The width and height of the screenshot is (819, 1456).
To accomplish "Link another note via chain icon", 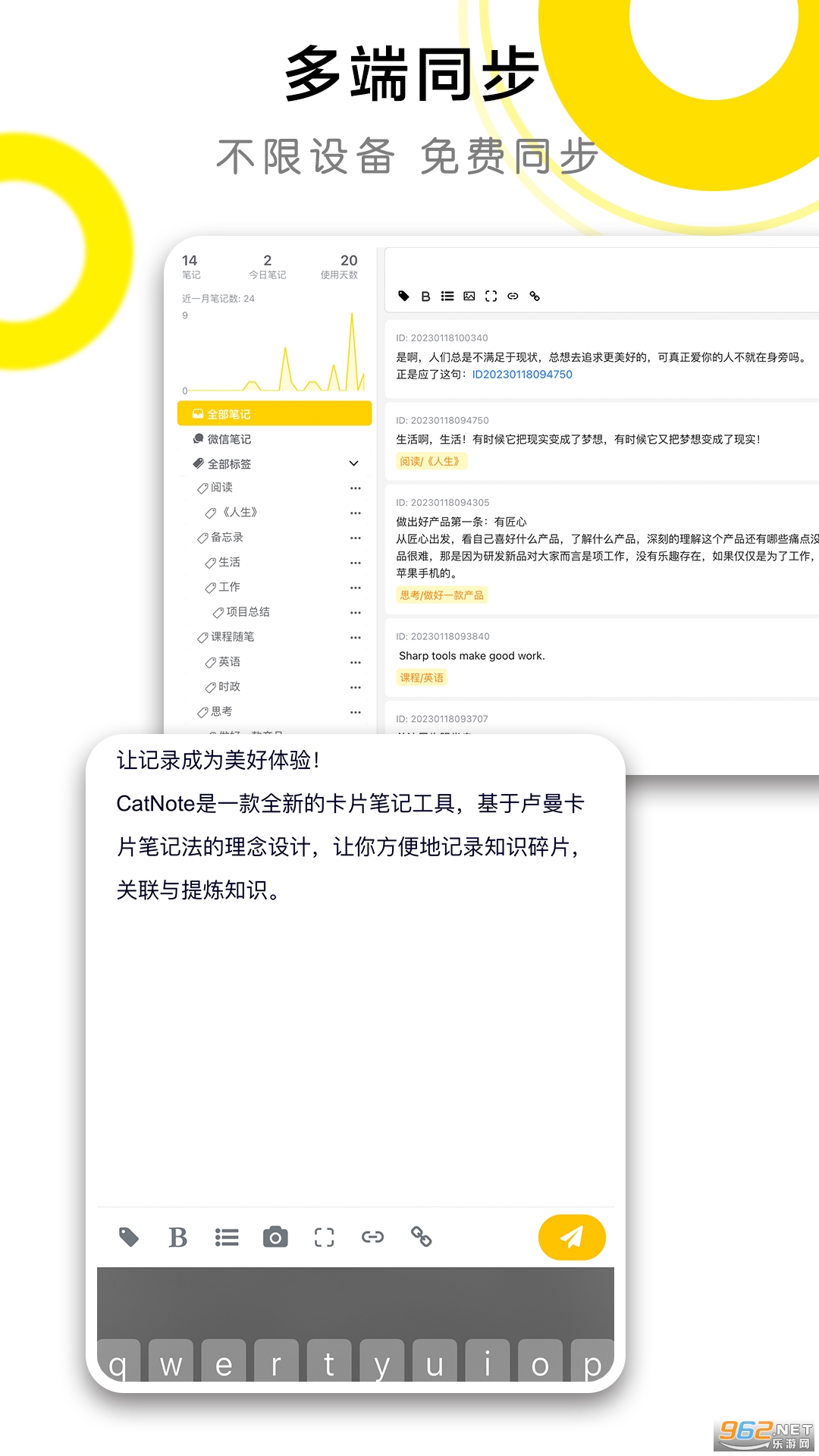I will (x=422, y=1238).
